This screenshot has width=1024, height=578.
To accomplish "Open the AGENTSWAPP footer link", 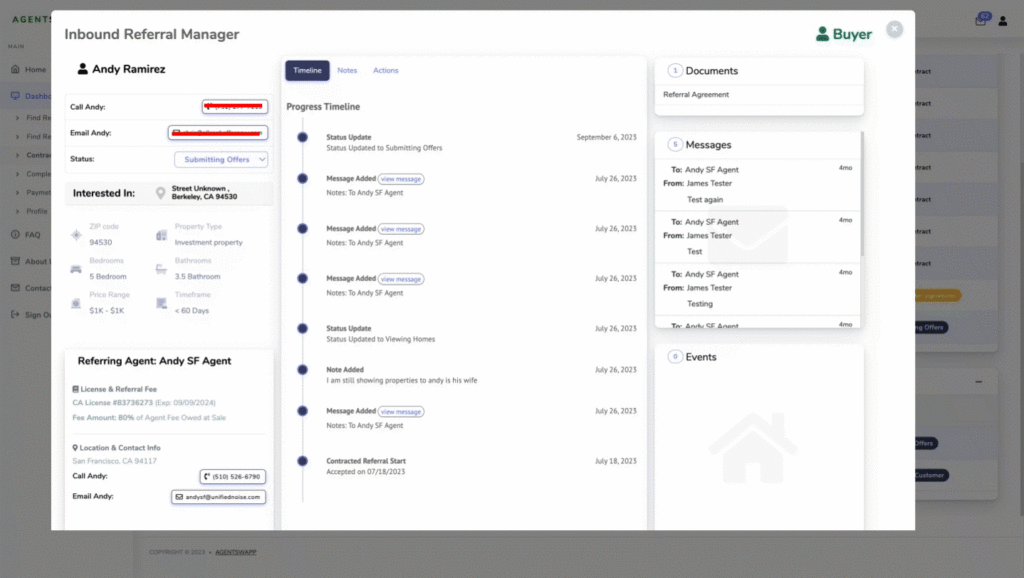I will point(236,553).
